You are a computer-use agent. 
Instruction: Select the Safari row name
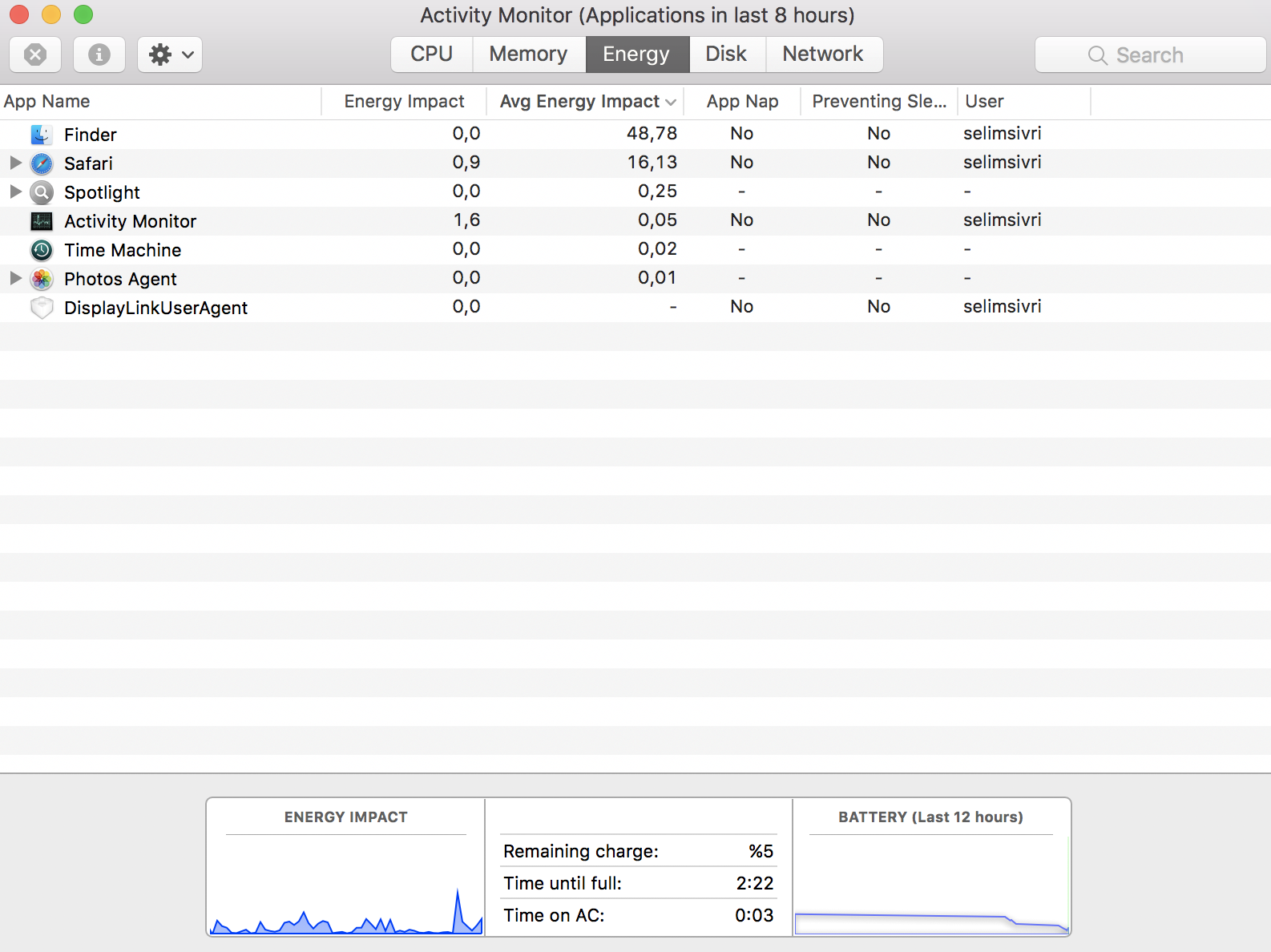[88, 163]
